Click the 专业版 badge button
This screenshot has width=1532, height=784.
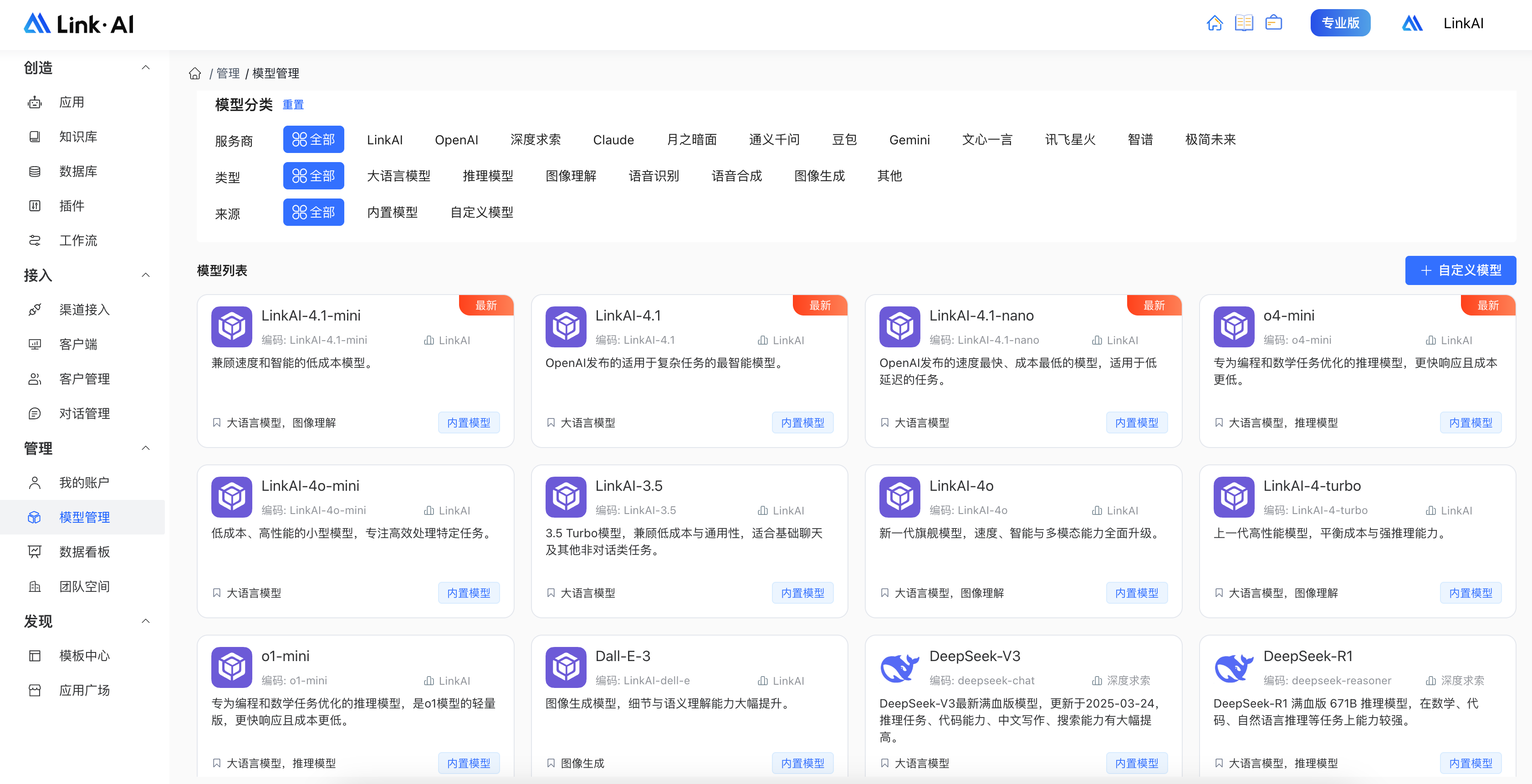coord(1340,23)
